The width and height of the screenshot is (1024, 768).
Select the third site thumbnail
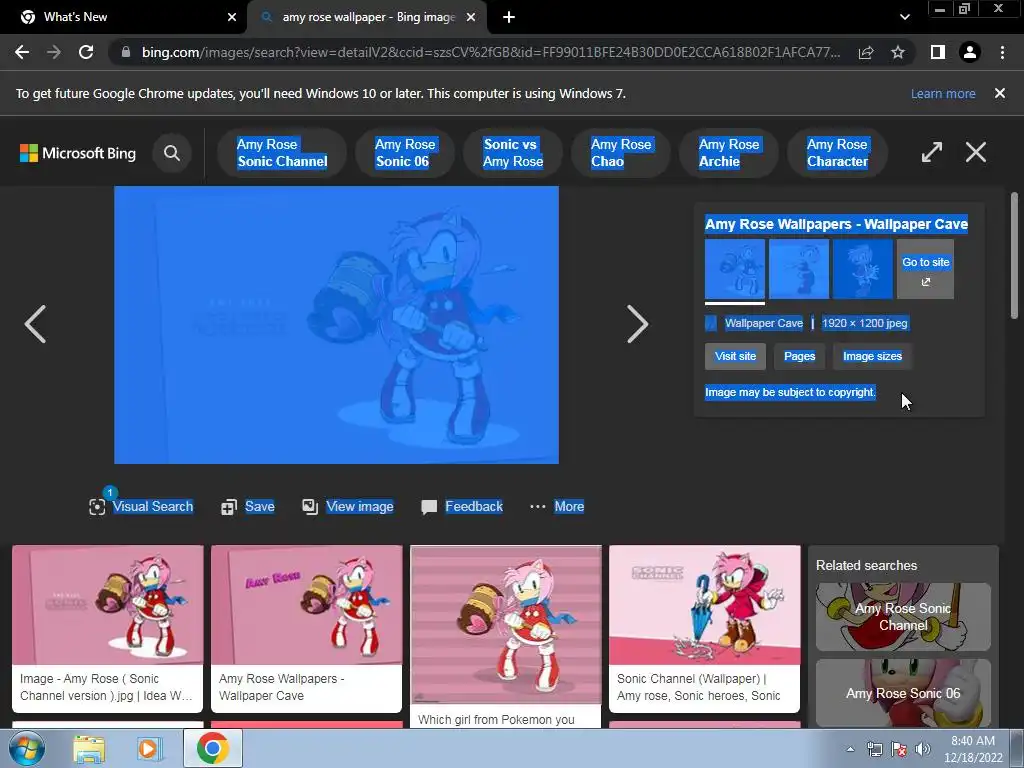point(863,269)
